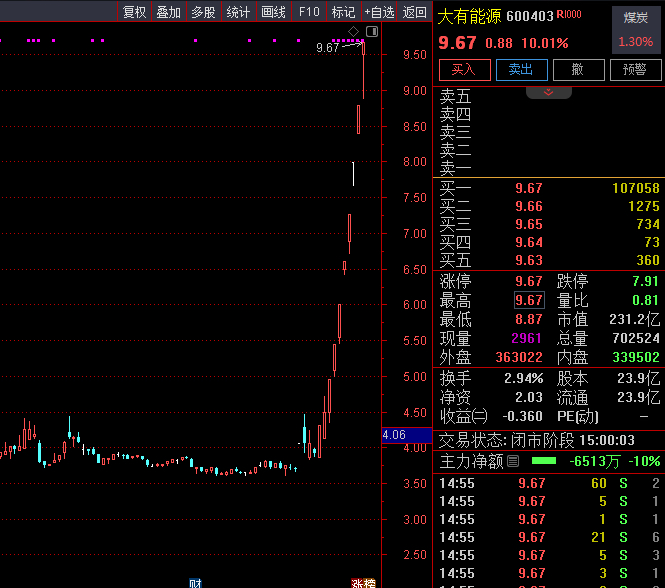Activate the 画线 drawing tool
This screenshot has height=588, width=665.
point(273,12)
